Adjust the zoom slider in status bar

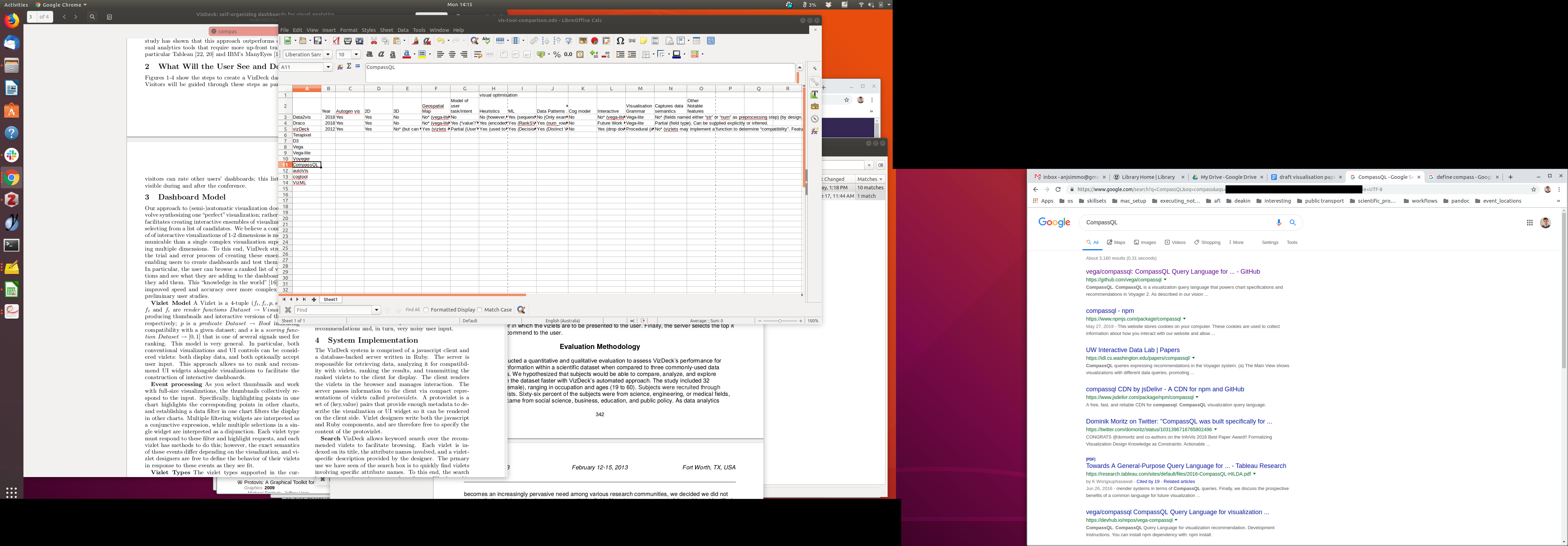tap(780, 321)
